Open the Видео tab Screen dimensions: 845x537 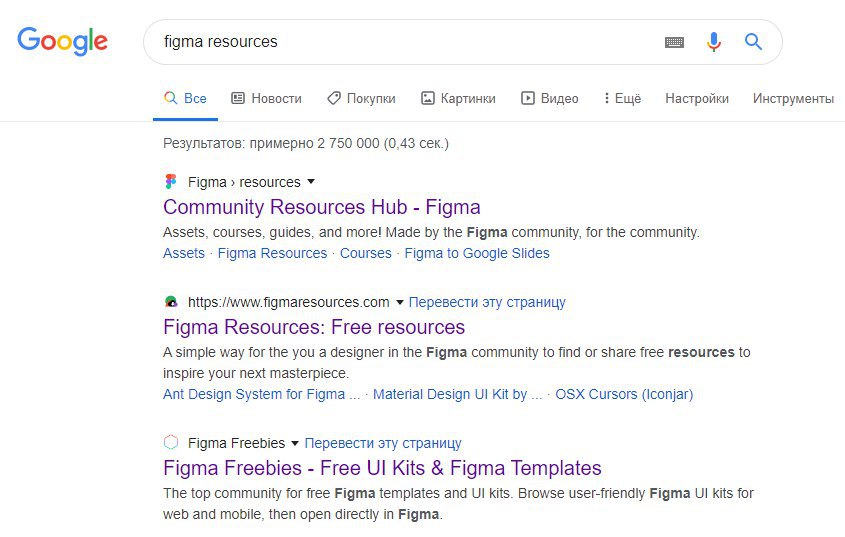click(550, 98)
